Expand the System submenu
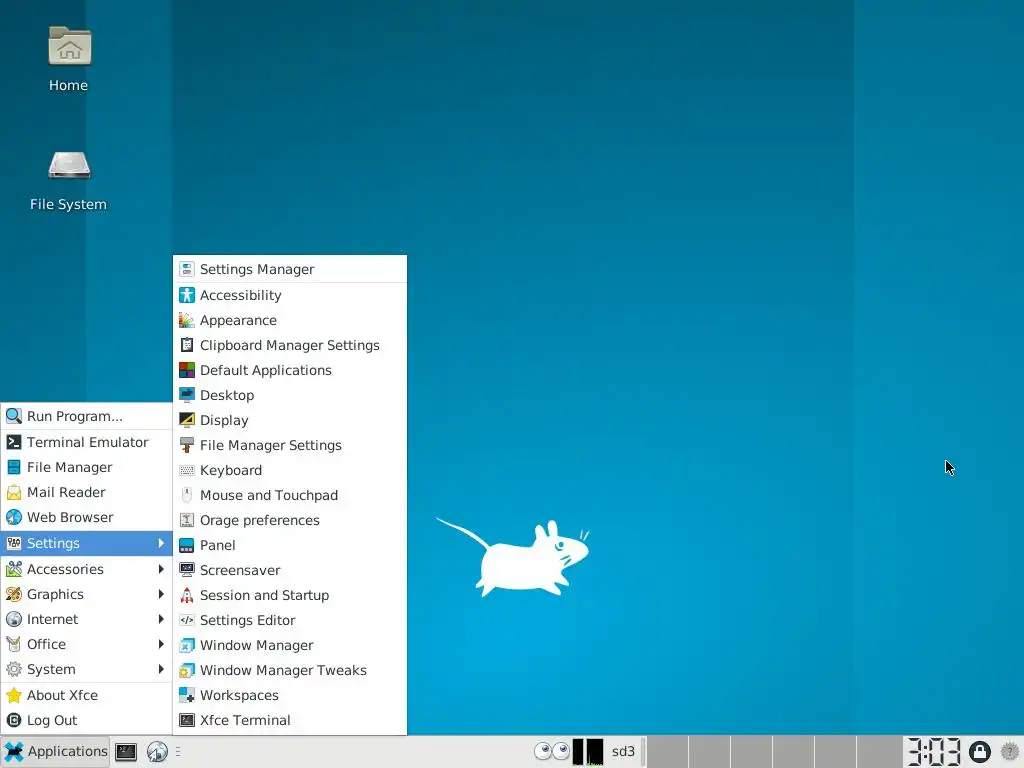This screenshot has height=768, width=1024. point(86,669)
